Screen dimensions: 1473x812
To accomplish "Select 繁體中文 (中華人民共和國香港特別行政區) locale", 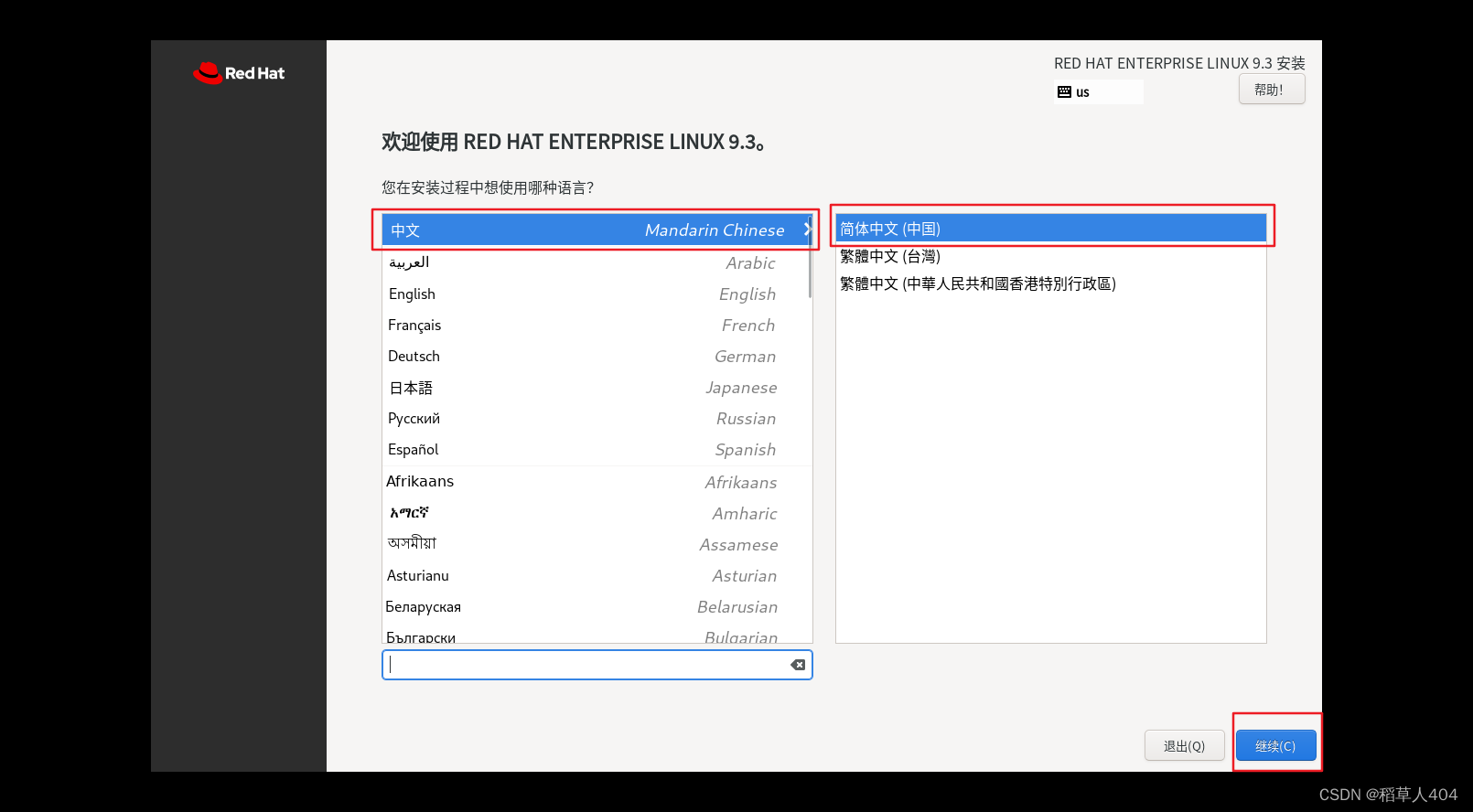I will 1051,283.
